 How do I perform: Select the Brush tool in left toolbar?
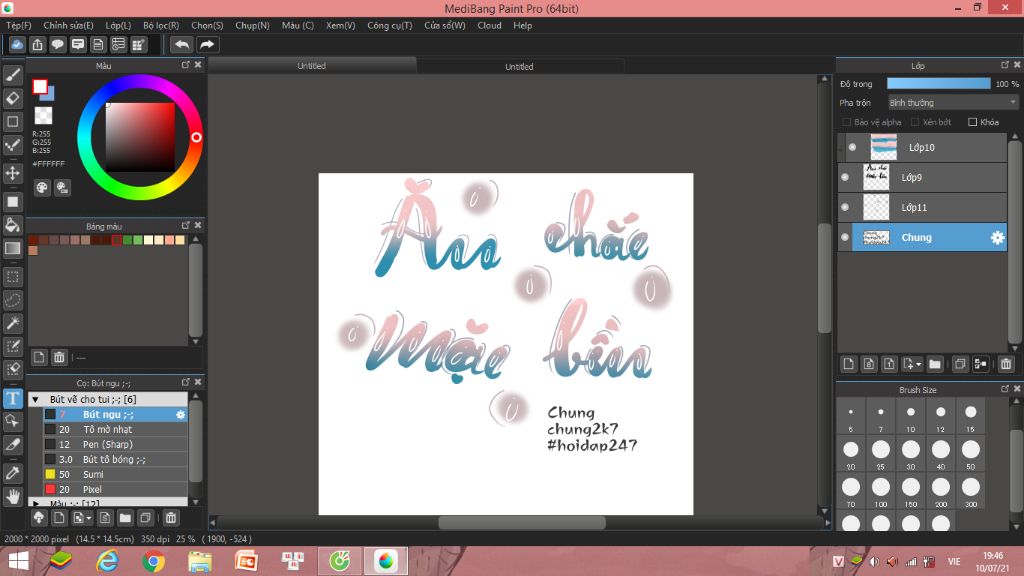(12, 75)
